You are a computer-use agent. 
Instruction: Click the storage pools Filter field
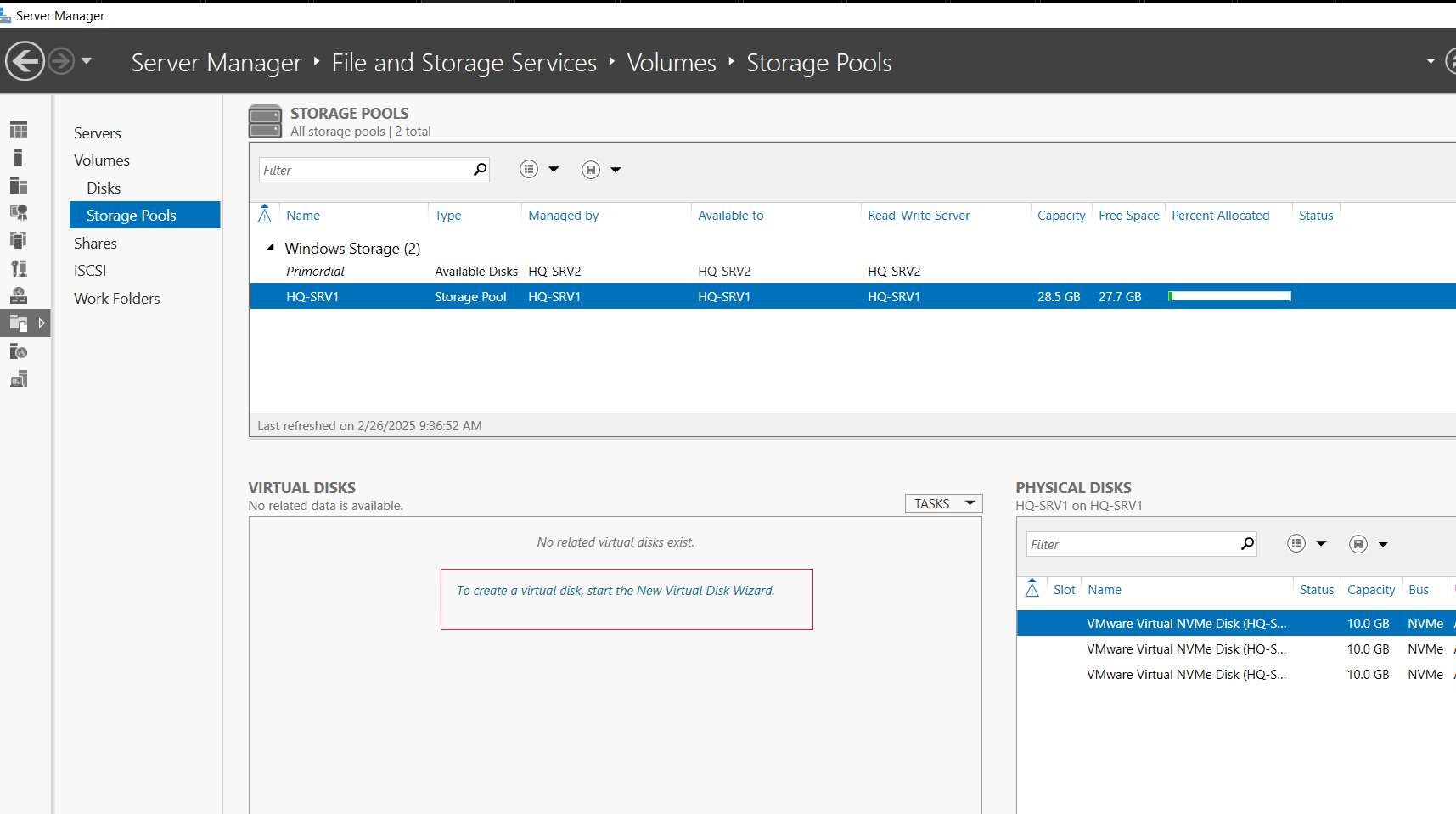click(x=365, y=170)
